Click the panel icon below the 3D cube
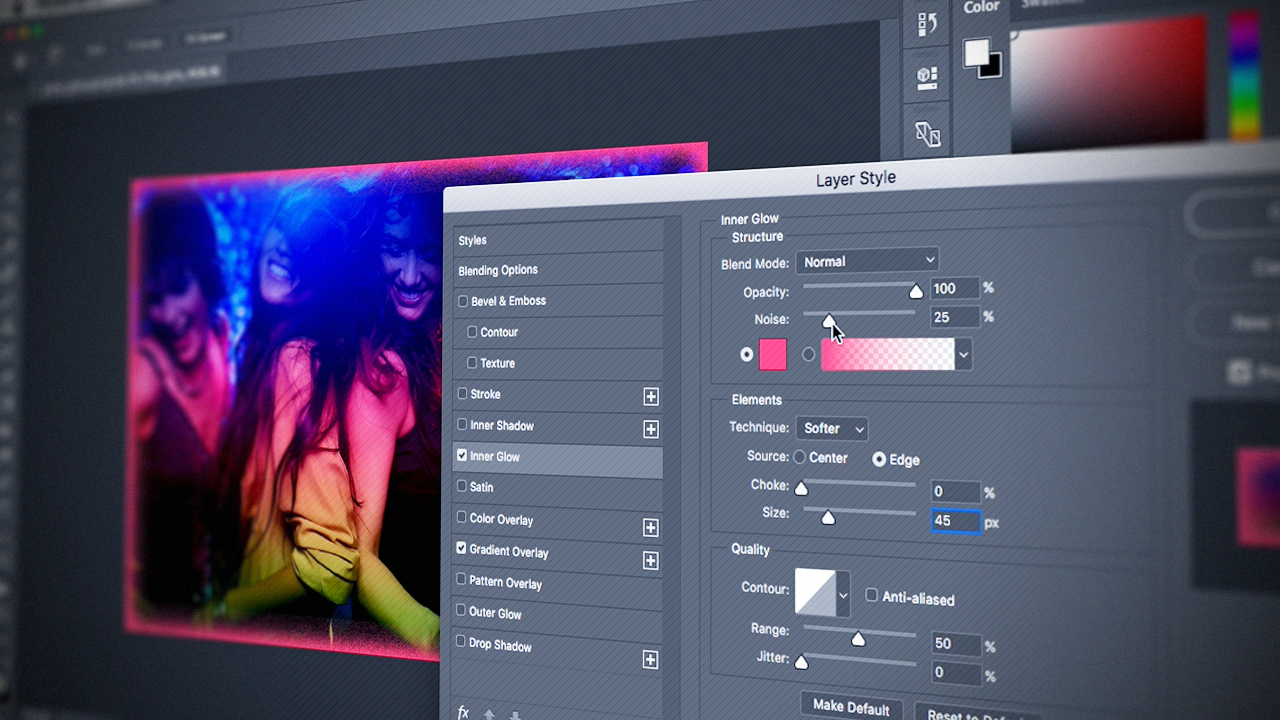1280x720 pixels. click(928, 134)
